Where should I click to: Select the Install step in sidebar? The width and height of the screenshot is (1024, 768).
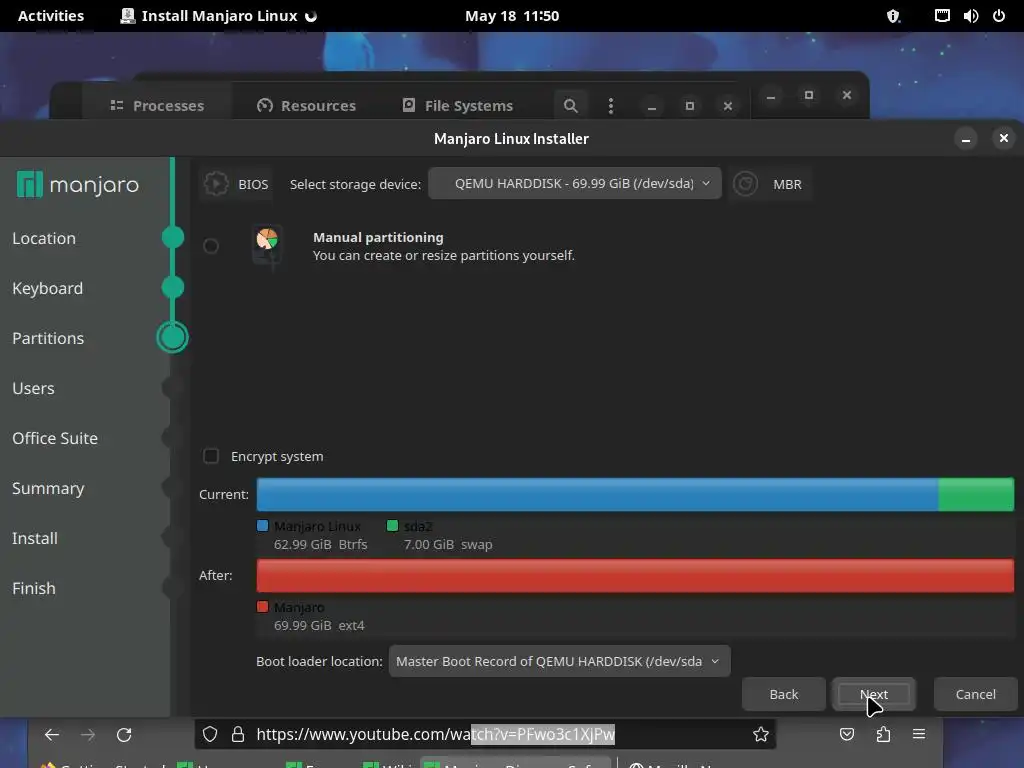pos(35,538)
